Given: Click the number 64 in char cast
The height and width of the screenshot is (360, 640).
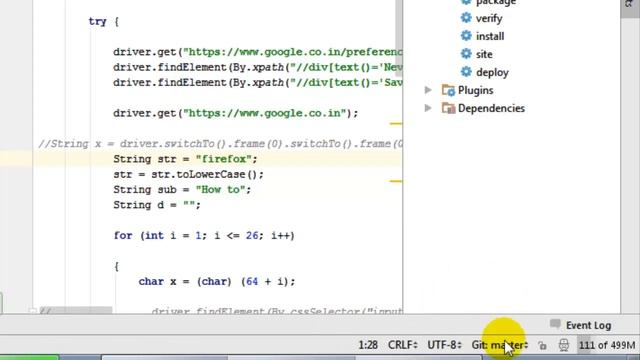Looking at the screenshot, I should pyautogui.click(x=252, y=281).
